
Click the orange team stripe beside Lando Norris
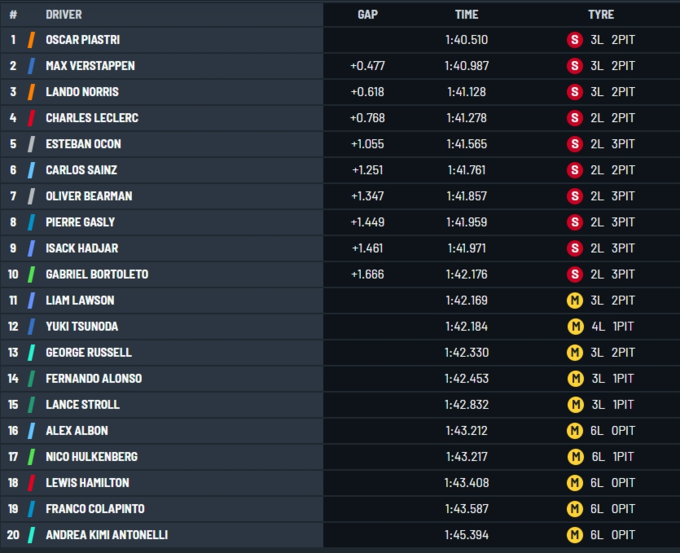pyautogui.click(x=33, y=92)
